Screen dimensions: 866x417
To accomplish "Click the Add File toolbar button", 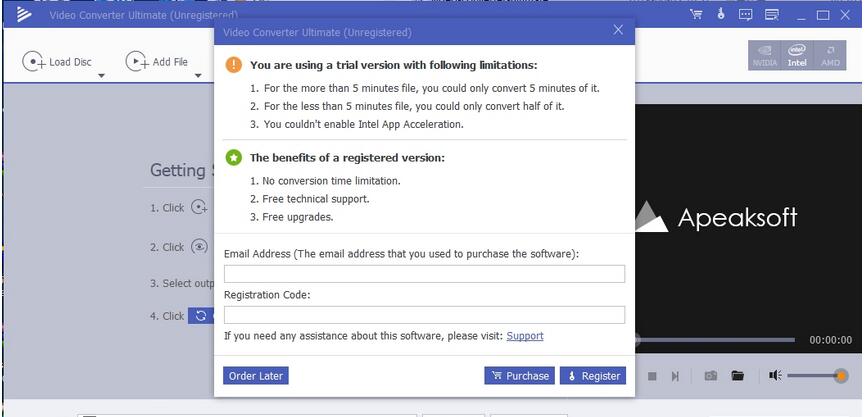I will 157,62.
